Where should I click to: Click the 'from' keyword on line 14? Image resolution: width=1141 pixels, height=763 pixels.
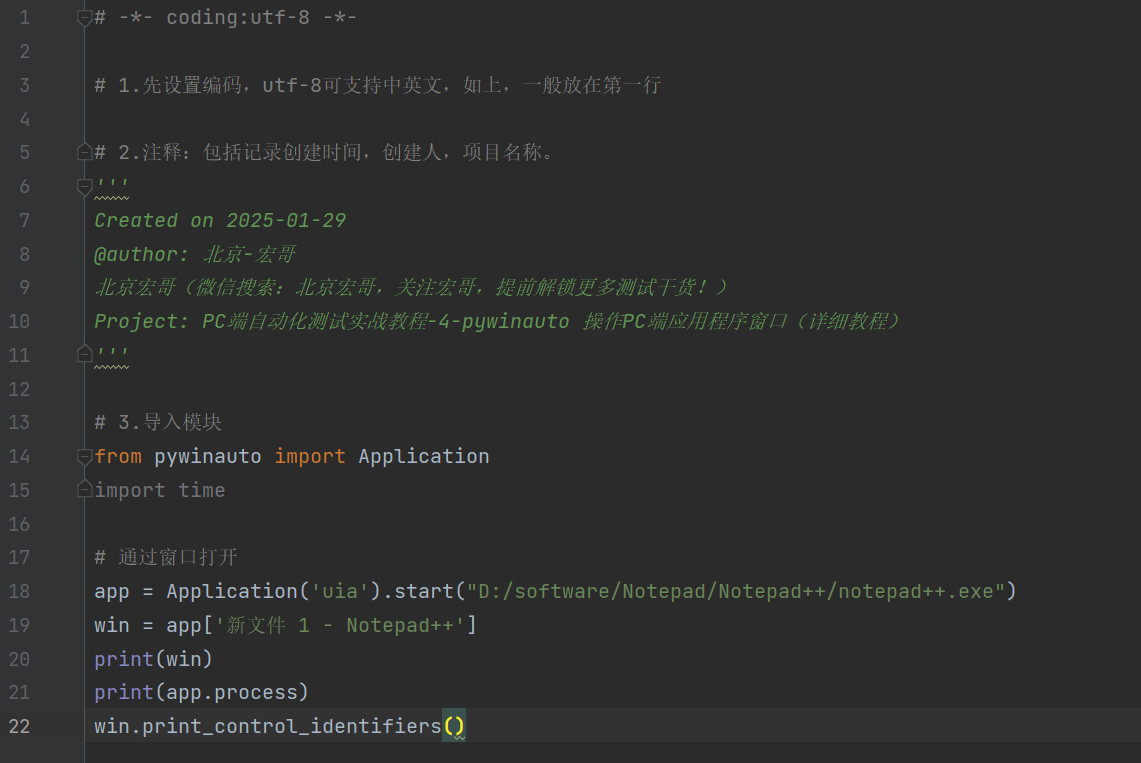pyautogui.click(x=118, y=456)
